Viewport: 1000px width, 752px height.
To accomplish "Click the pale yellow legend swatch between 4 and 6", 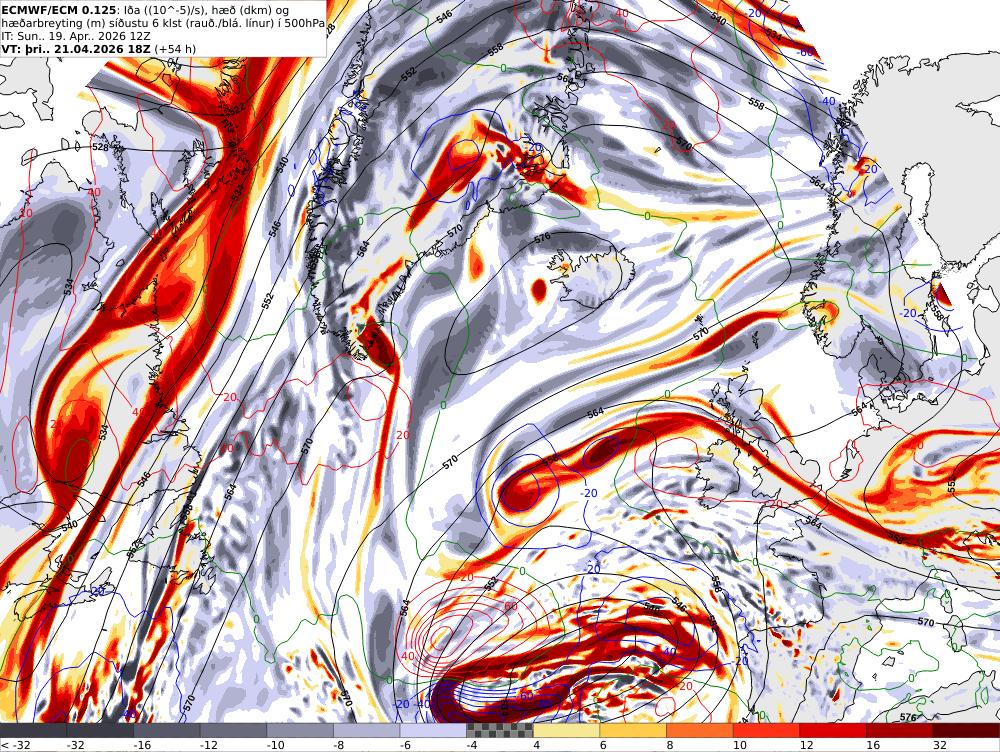I will click(x=566, y=730).
